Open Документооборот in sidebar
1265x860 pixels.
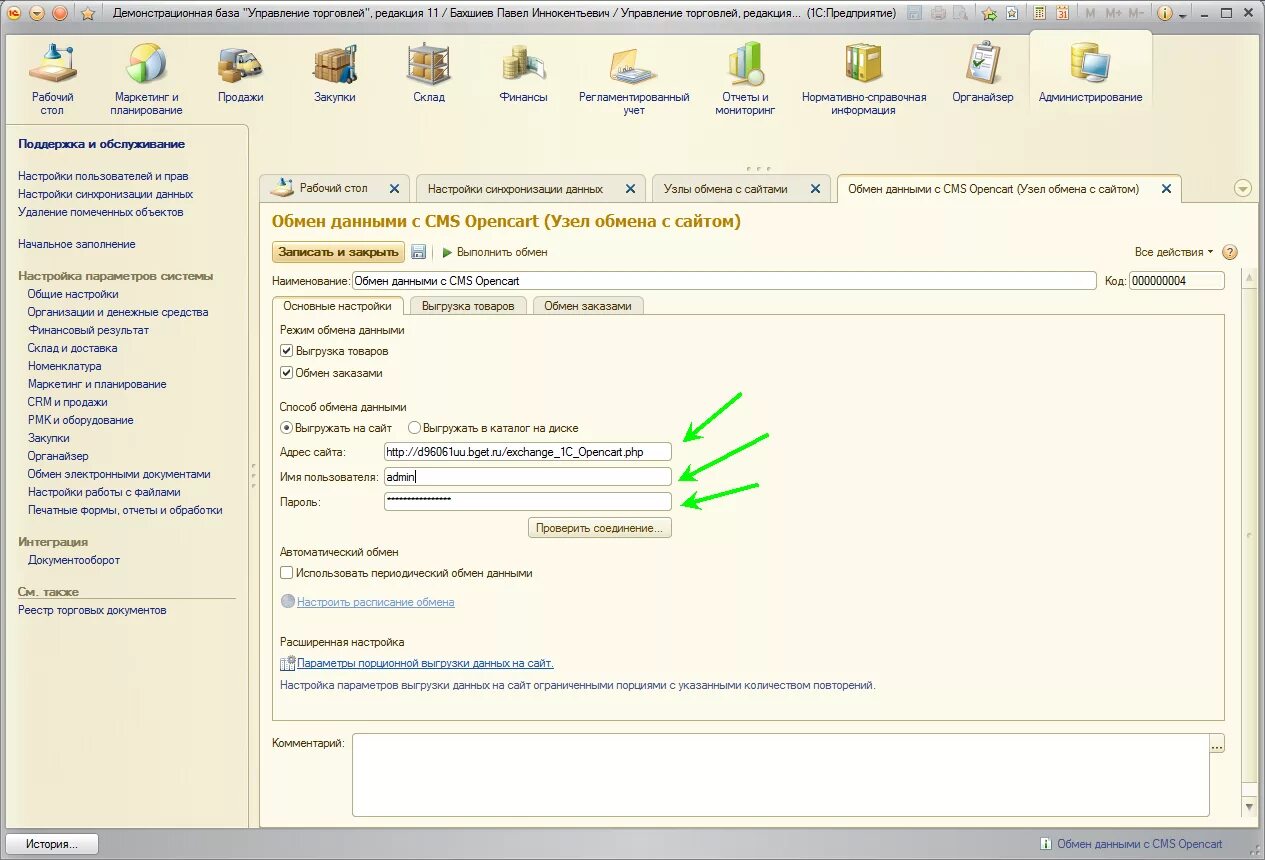coord(74,560)
